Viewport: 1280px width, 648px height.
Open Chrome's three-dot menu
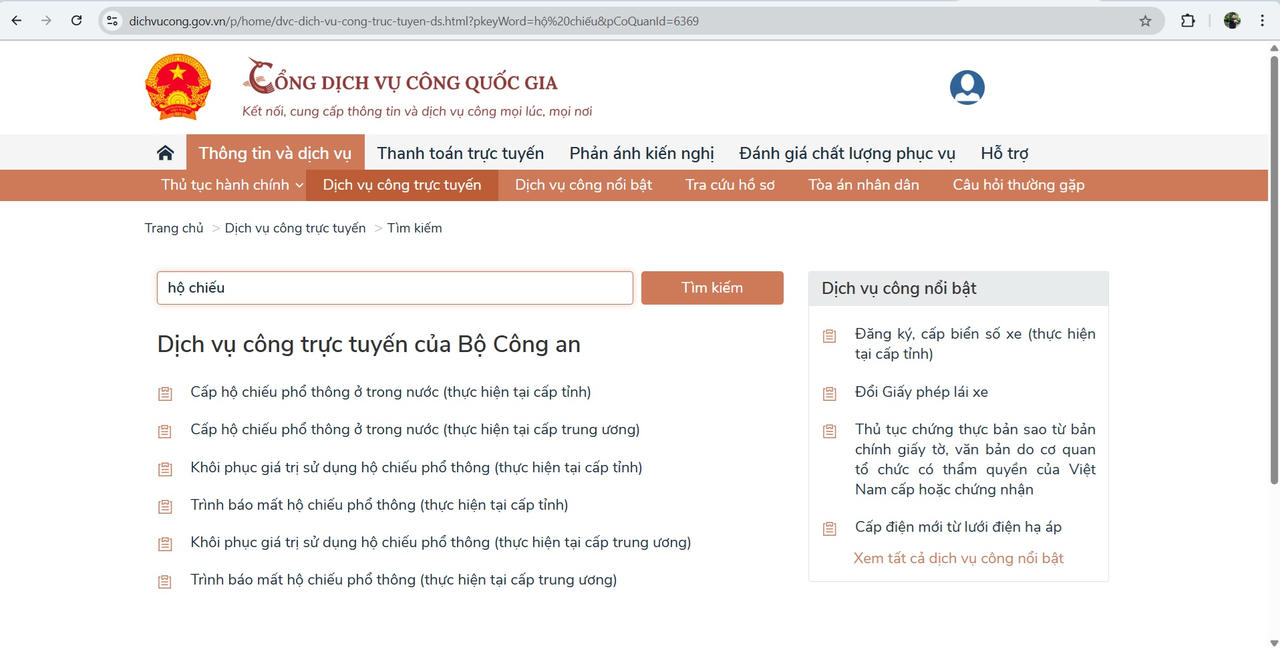pos(1262,20)
